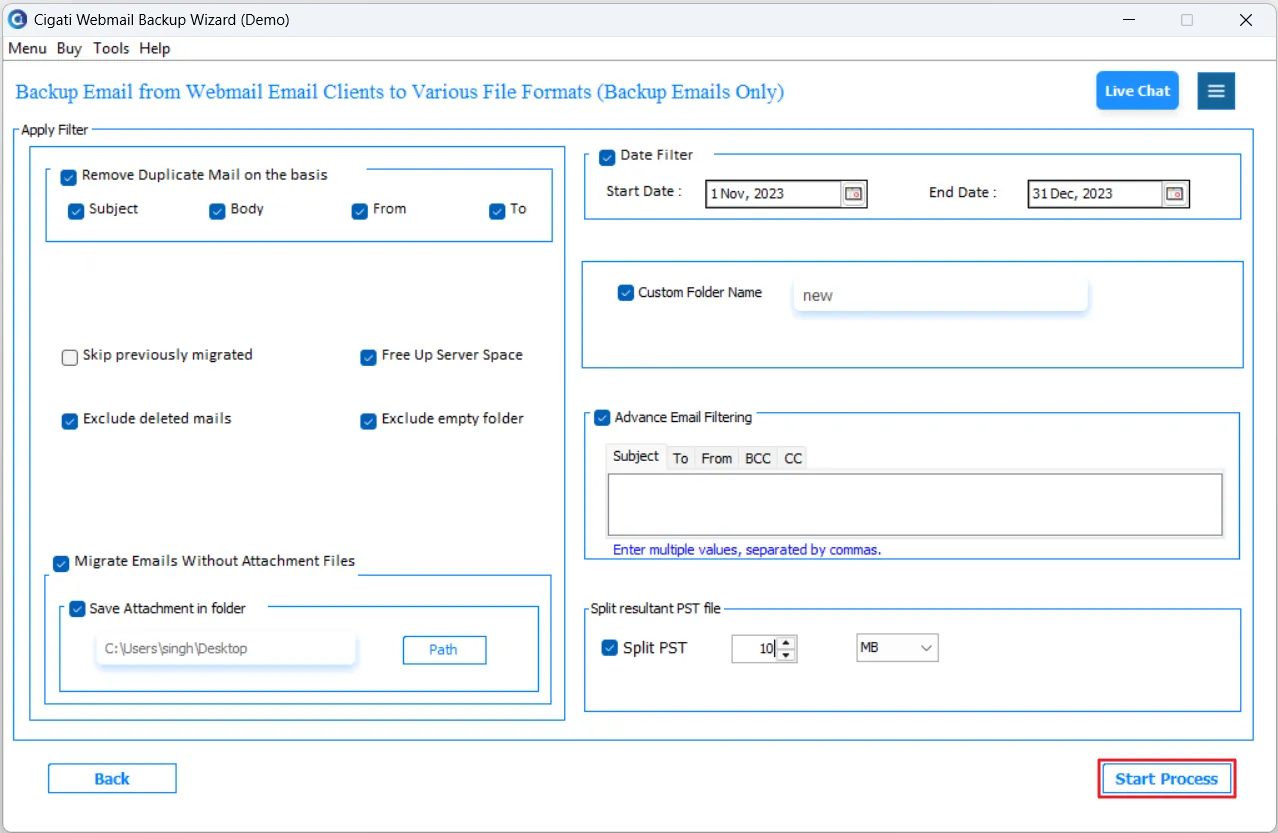
Task: Open the Start Date calendar picker
Action: (853, 194)
